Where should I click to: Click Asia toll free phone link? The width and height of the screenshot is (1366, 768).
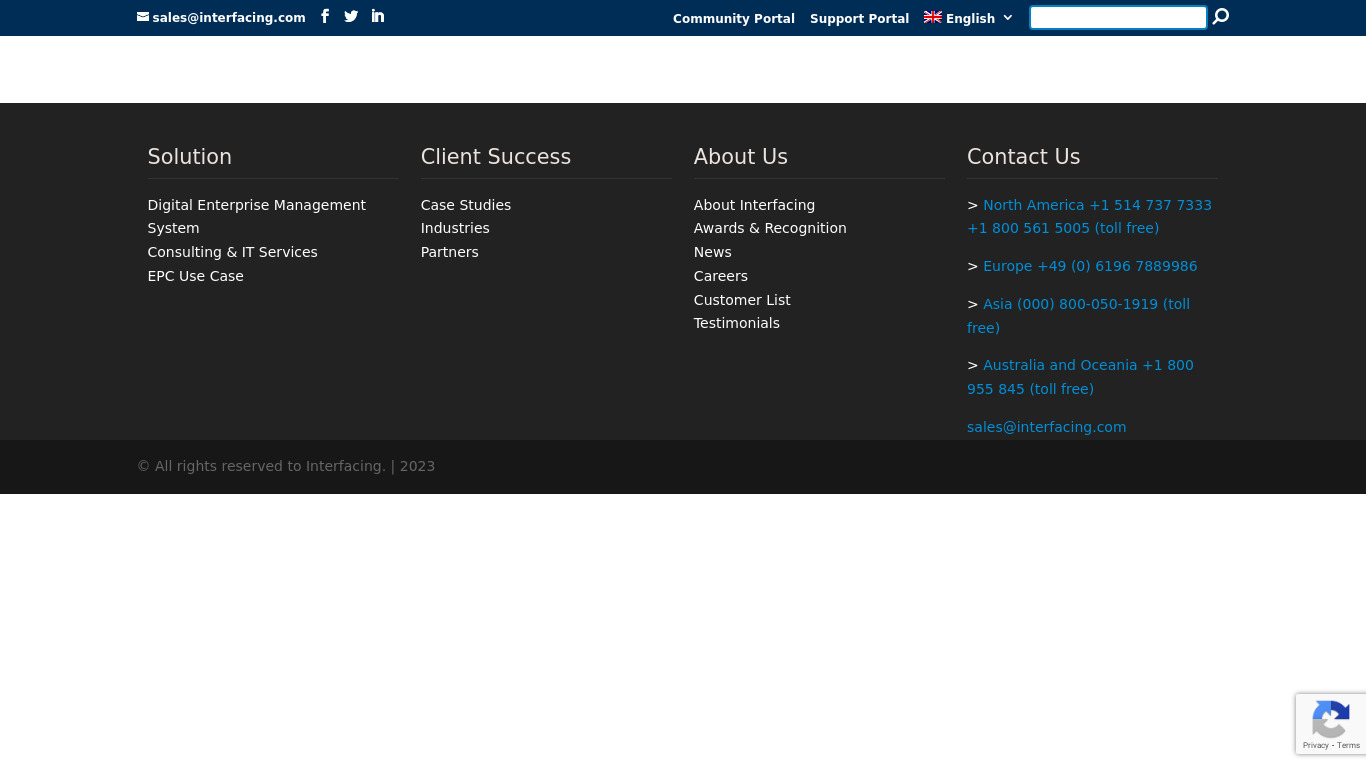(x=1078, y=316)
